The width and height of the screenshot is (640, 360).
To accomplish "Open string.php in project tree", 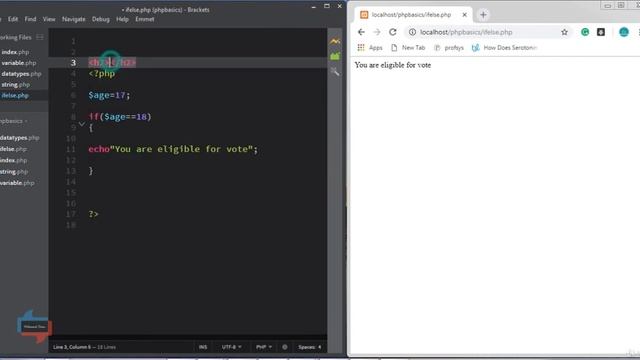I will point(14,172).
